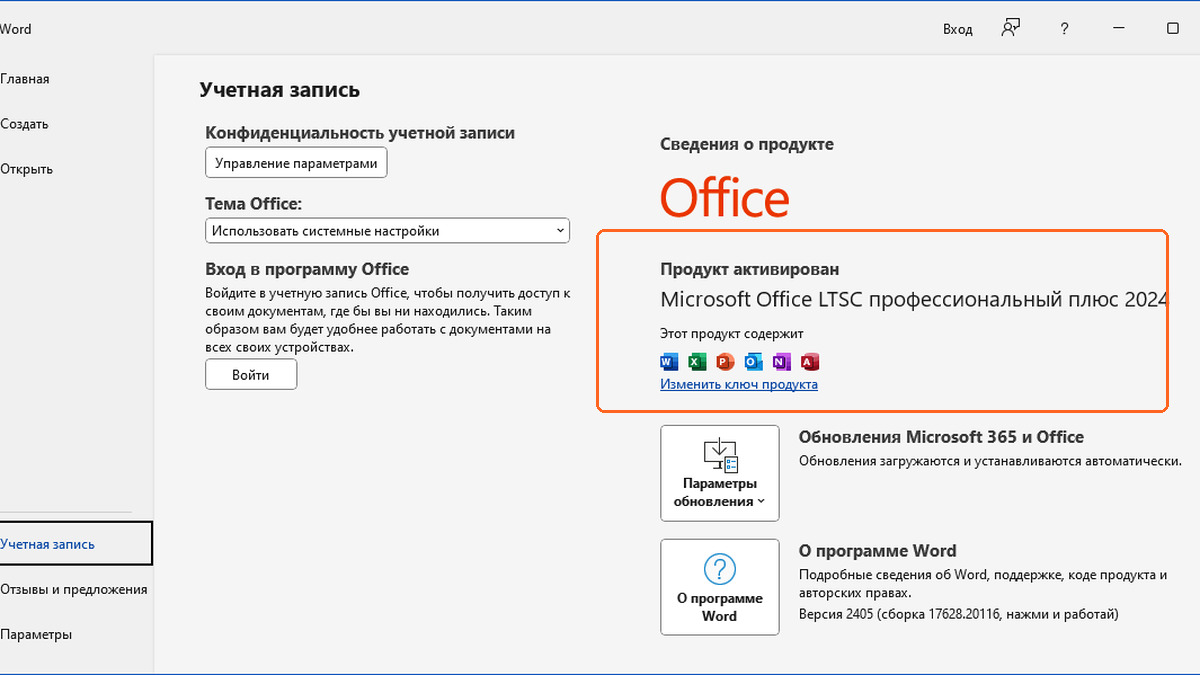
Task: Click the PowerPoint icon in the product list
Action: coord(725,362)
